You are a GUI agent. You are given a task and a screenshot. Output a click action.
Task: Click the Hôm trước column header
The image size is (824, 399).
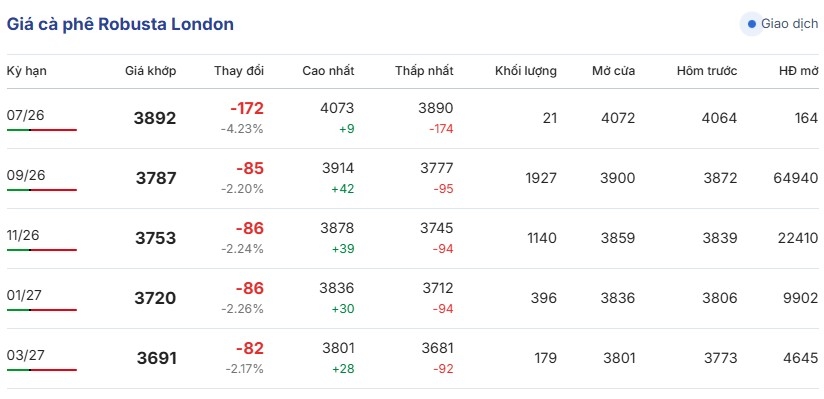point(707,71)
